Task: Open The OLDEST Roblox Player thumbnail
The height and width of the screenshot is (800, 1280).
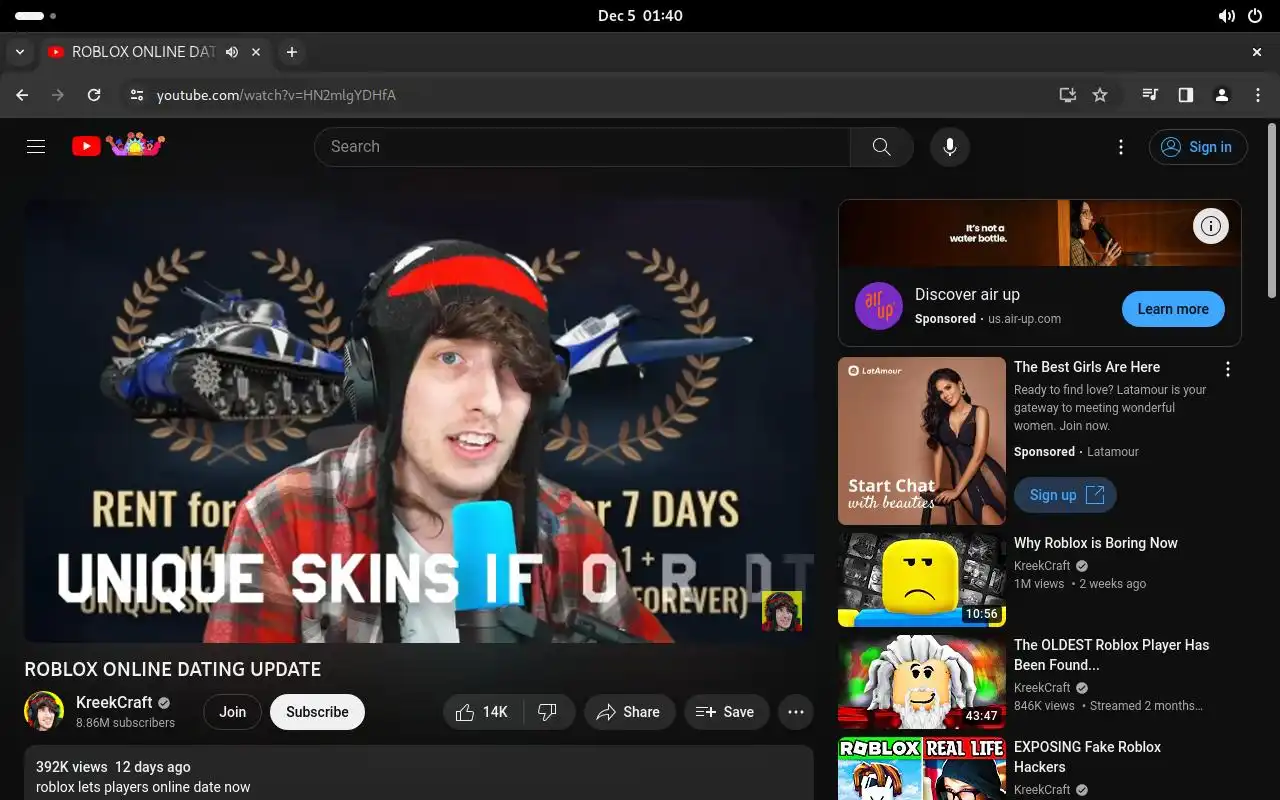Action: tap(922, 682)
